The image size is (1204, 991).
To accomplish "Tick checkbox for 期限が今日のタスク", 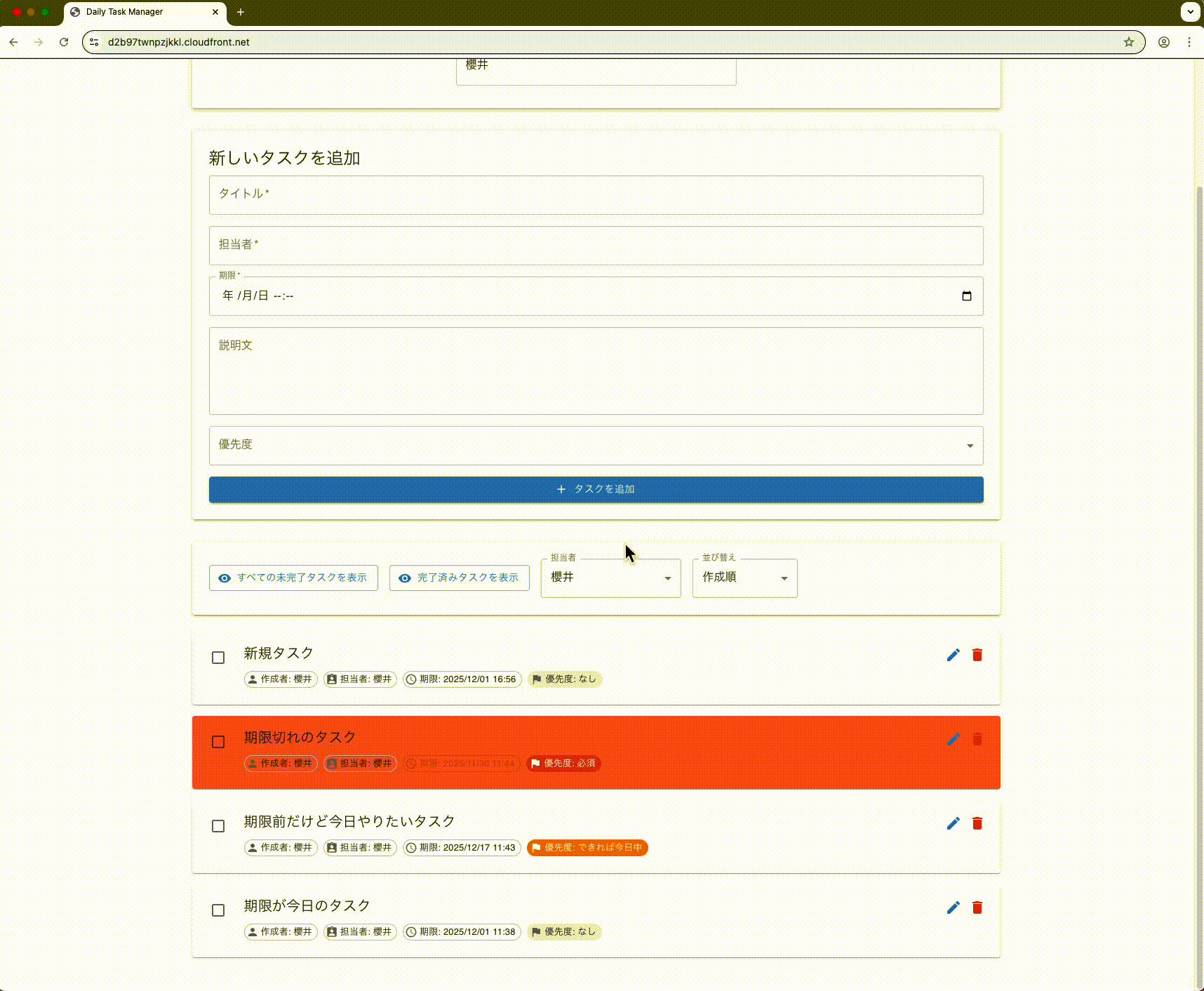I will [x=218, y=910].
